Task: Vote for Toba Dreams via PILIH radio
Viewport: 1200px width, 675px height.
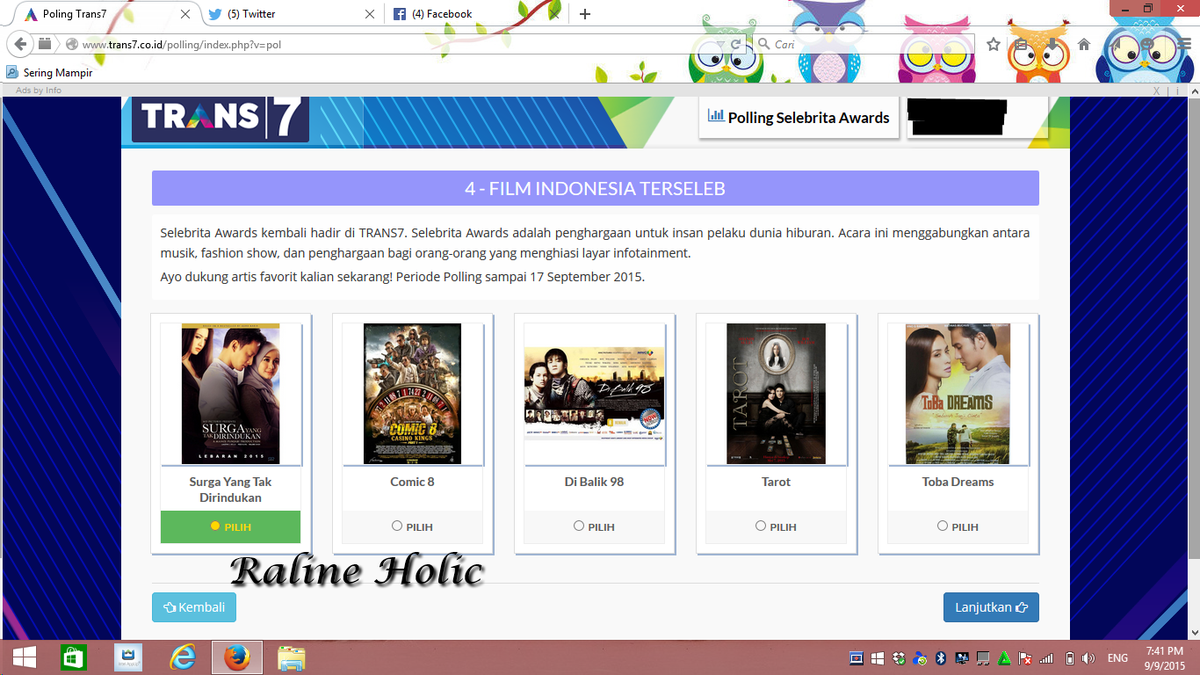Action: click(942, 525)
